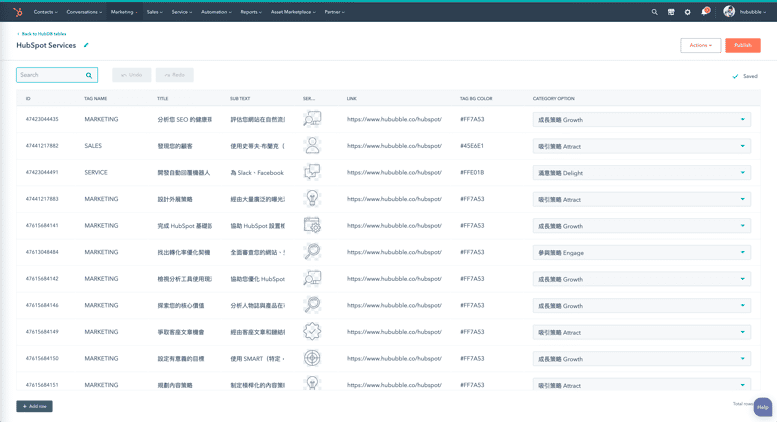The image size is (777, 422).
Task: Click pencil icon to rename HubSpot Services
Action: 86,45
